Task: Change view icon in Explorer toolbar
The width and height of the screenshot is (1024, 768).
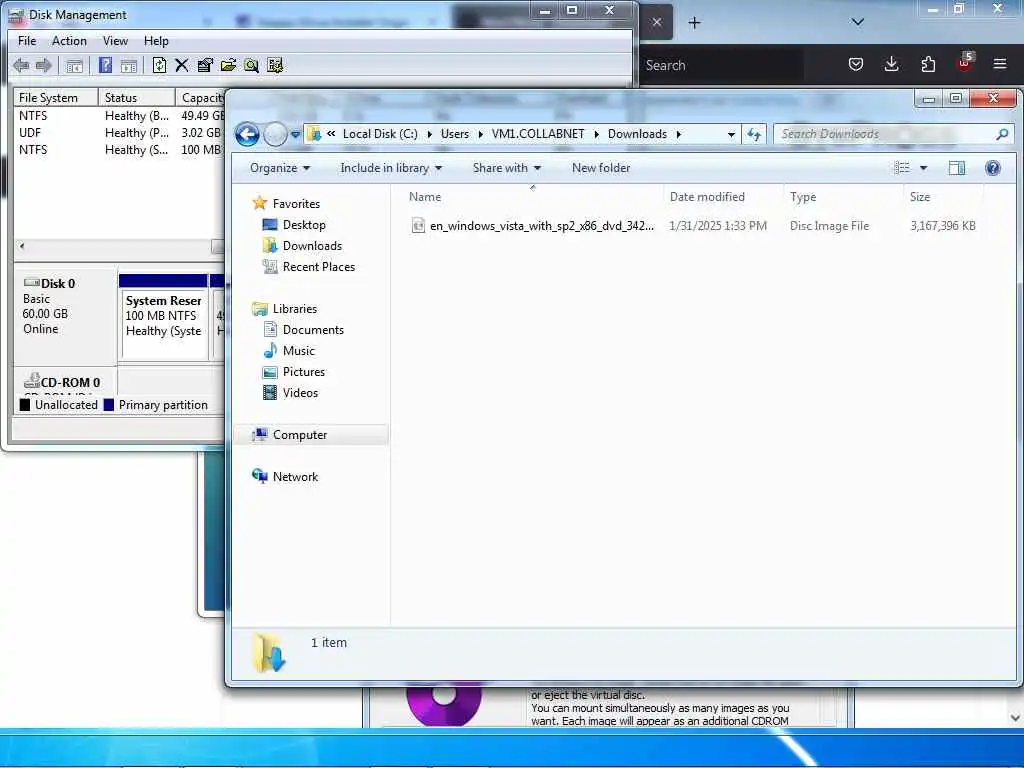Action: [902, 168]
